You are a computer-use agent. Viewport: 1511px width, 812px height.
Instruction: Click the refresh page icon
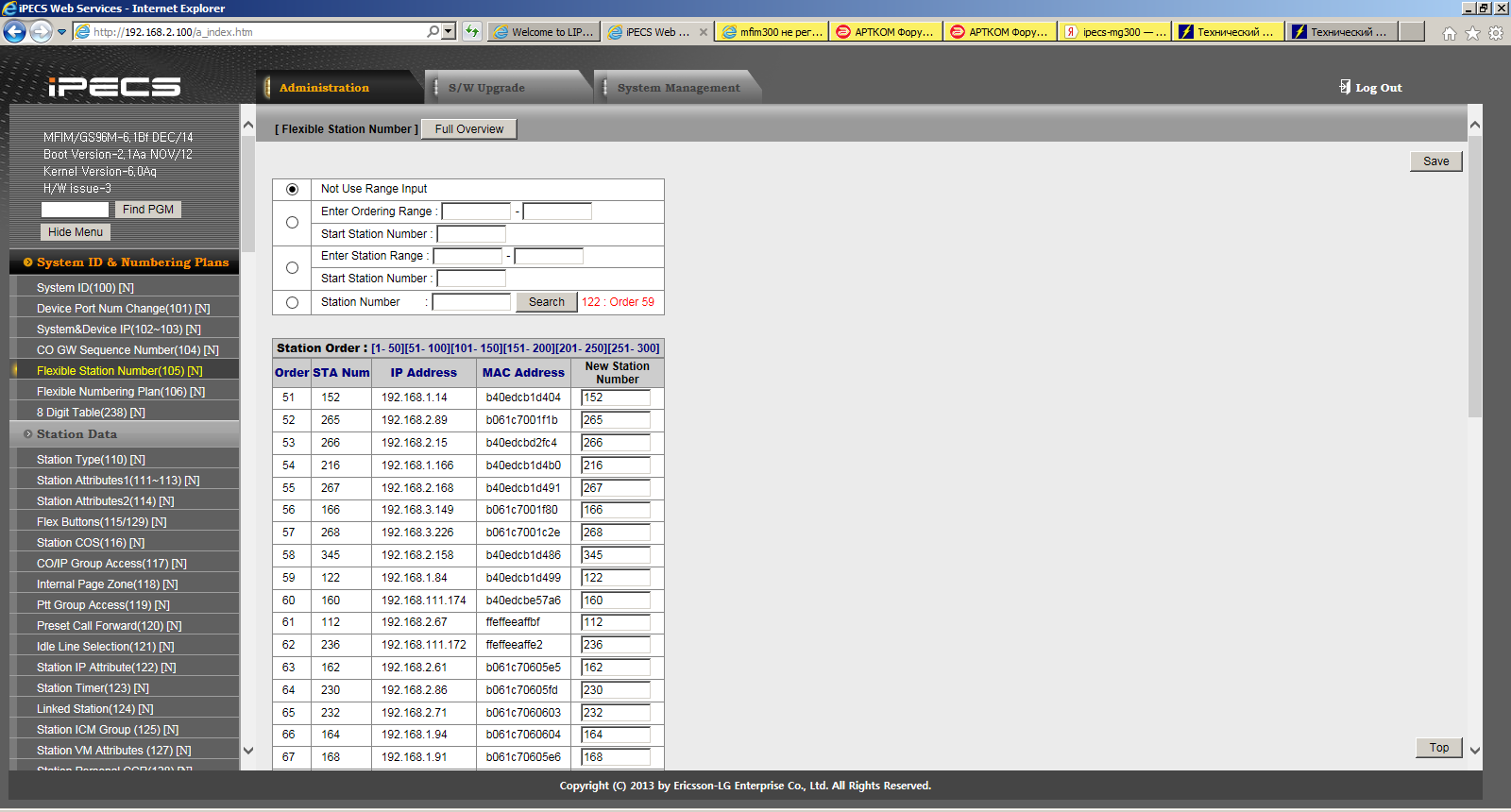pos(472,31)
